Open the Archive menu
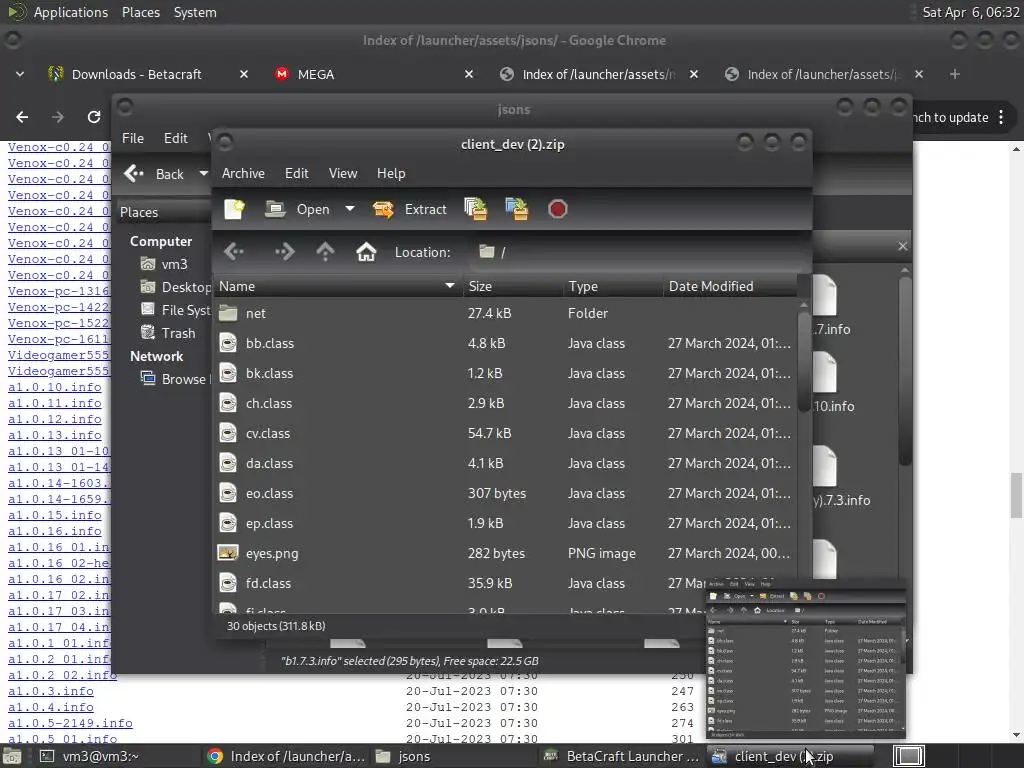The width and height of the screenshot is (1024, 768). 243,173
